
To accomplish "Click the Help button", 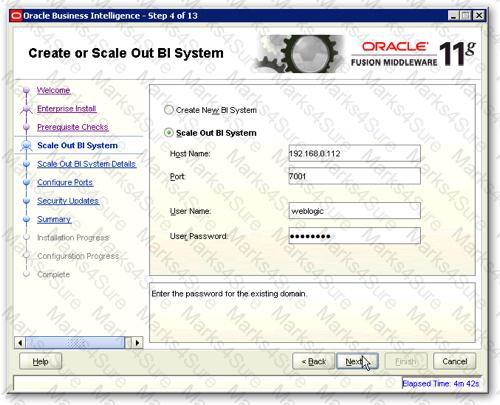I will (41, 361).
